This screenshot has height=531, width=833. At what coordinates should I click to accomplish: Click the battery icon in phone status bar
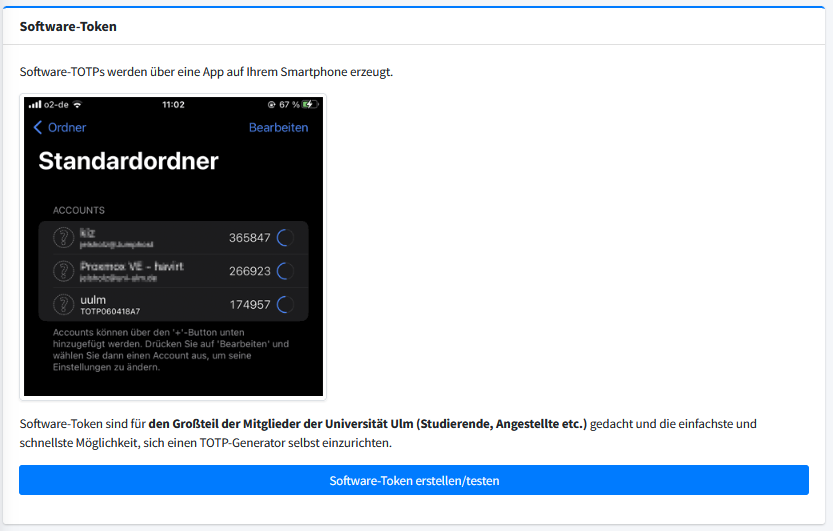(x=309, y=104)
